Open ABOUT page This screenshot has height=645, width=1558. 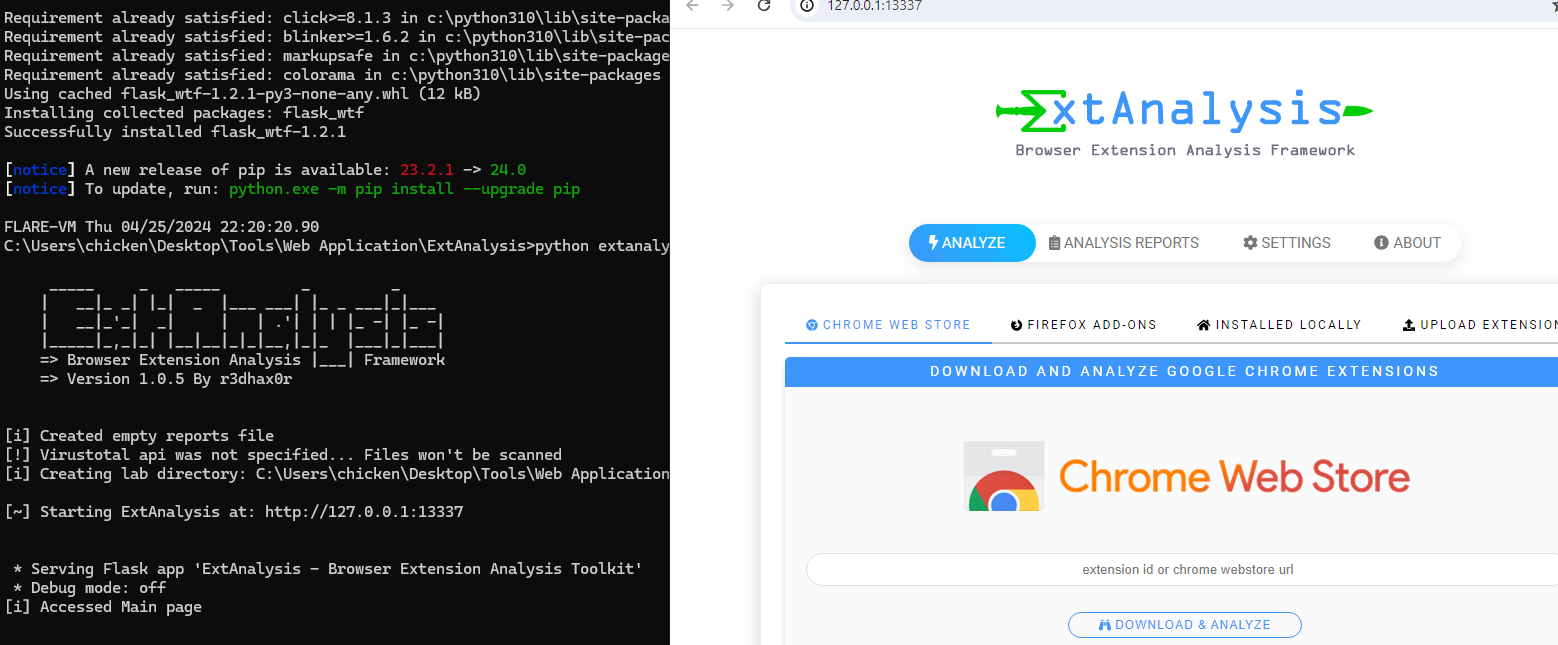point(1407,243)
